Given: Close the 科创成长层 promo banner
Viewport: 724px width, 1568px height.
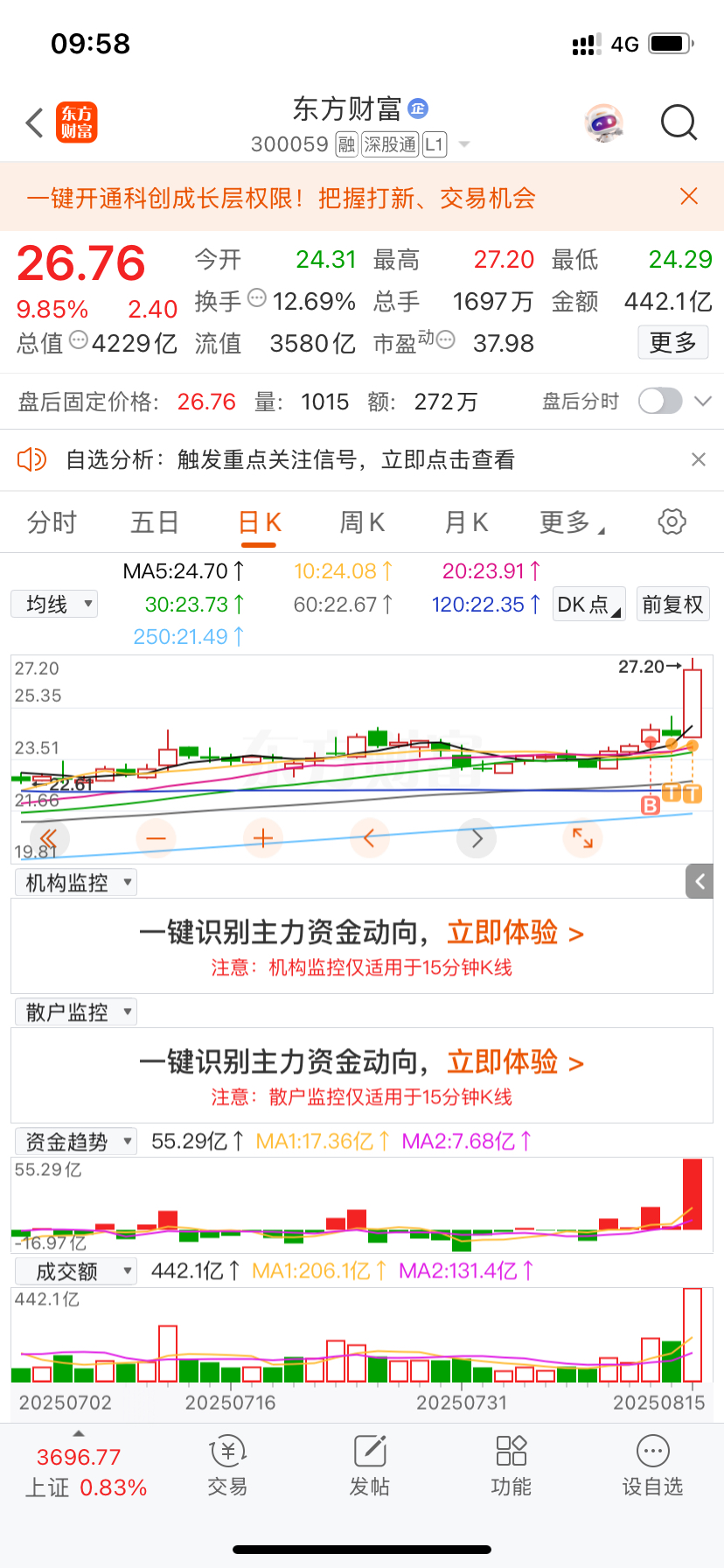Looking at the screenshot, I should [x=689, y=196].
